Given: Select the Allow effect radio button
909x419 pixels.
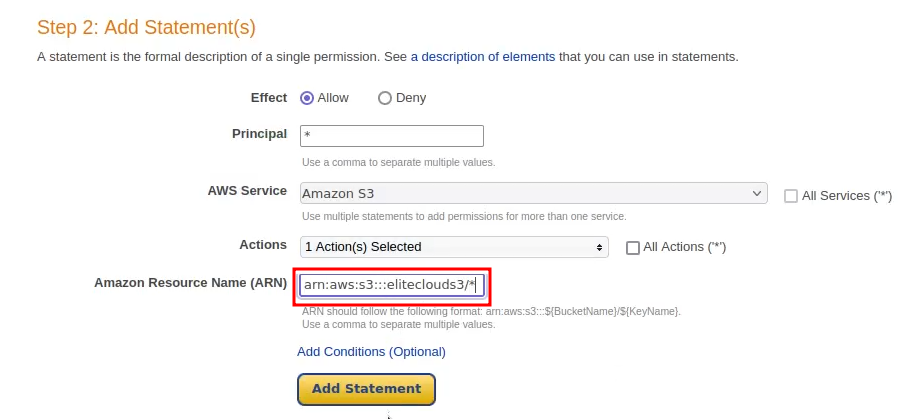Looking at the screenshot, I should [x=307, y=98].
